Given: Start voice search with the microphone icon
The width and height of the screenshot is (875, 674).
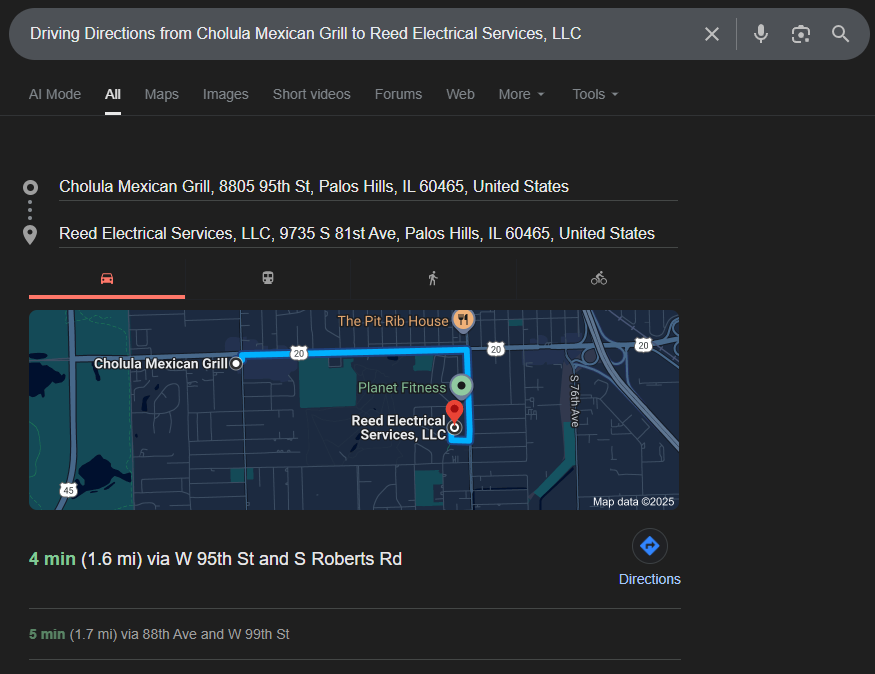Looking at the screenshot, I should (x=761, y=34).
